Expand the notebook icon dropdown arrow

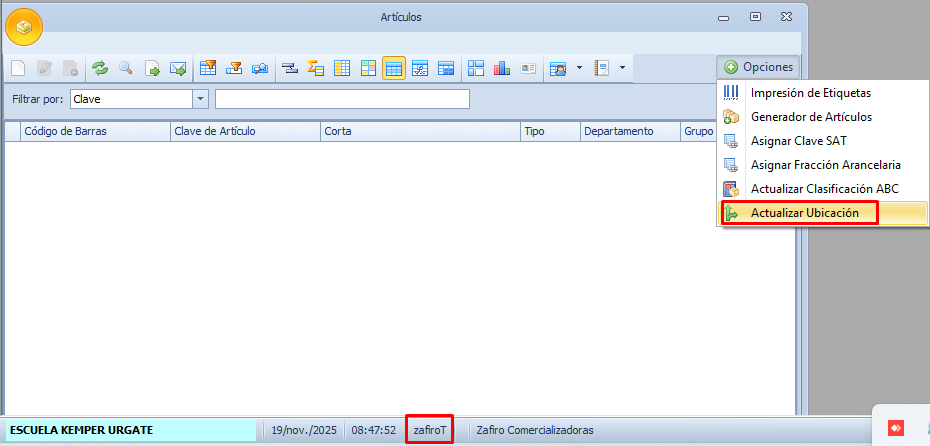coord(622,68)
